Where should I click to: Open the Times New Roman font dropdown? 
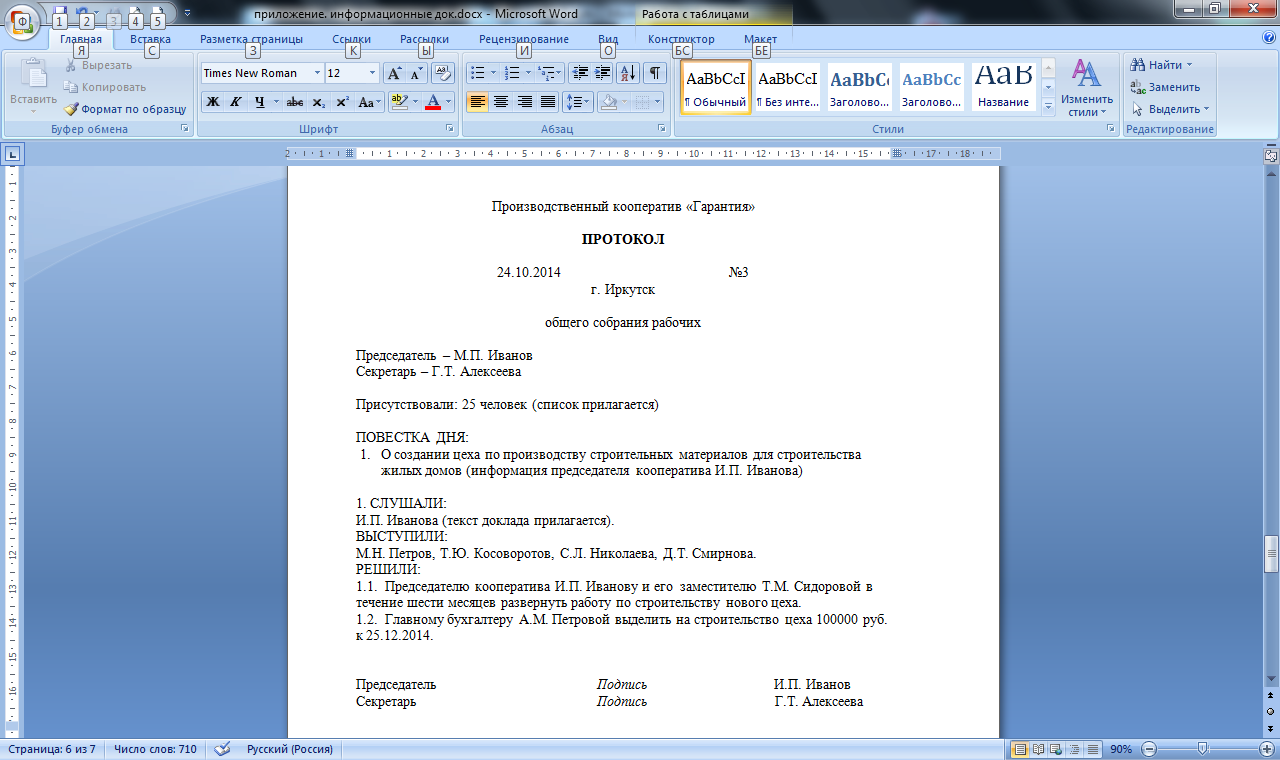(x=317, y=73)
